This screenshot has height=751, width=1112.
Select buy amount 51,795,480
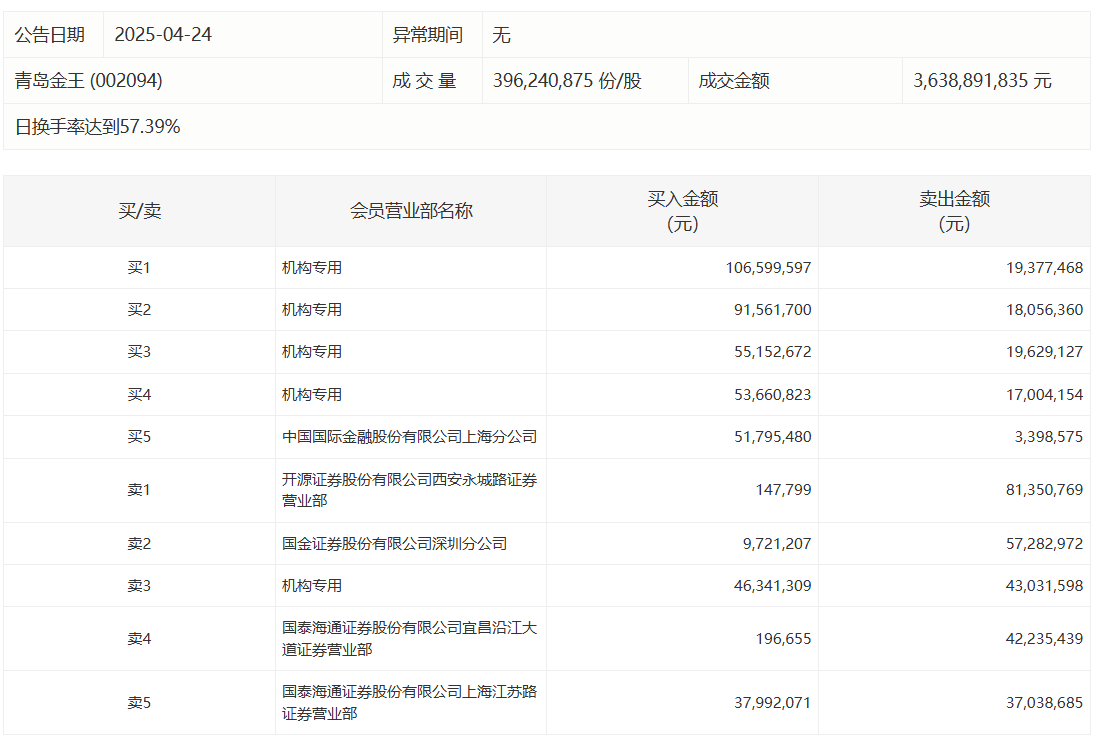point(772,437)
